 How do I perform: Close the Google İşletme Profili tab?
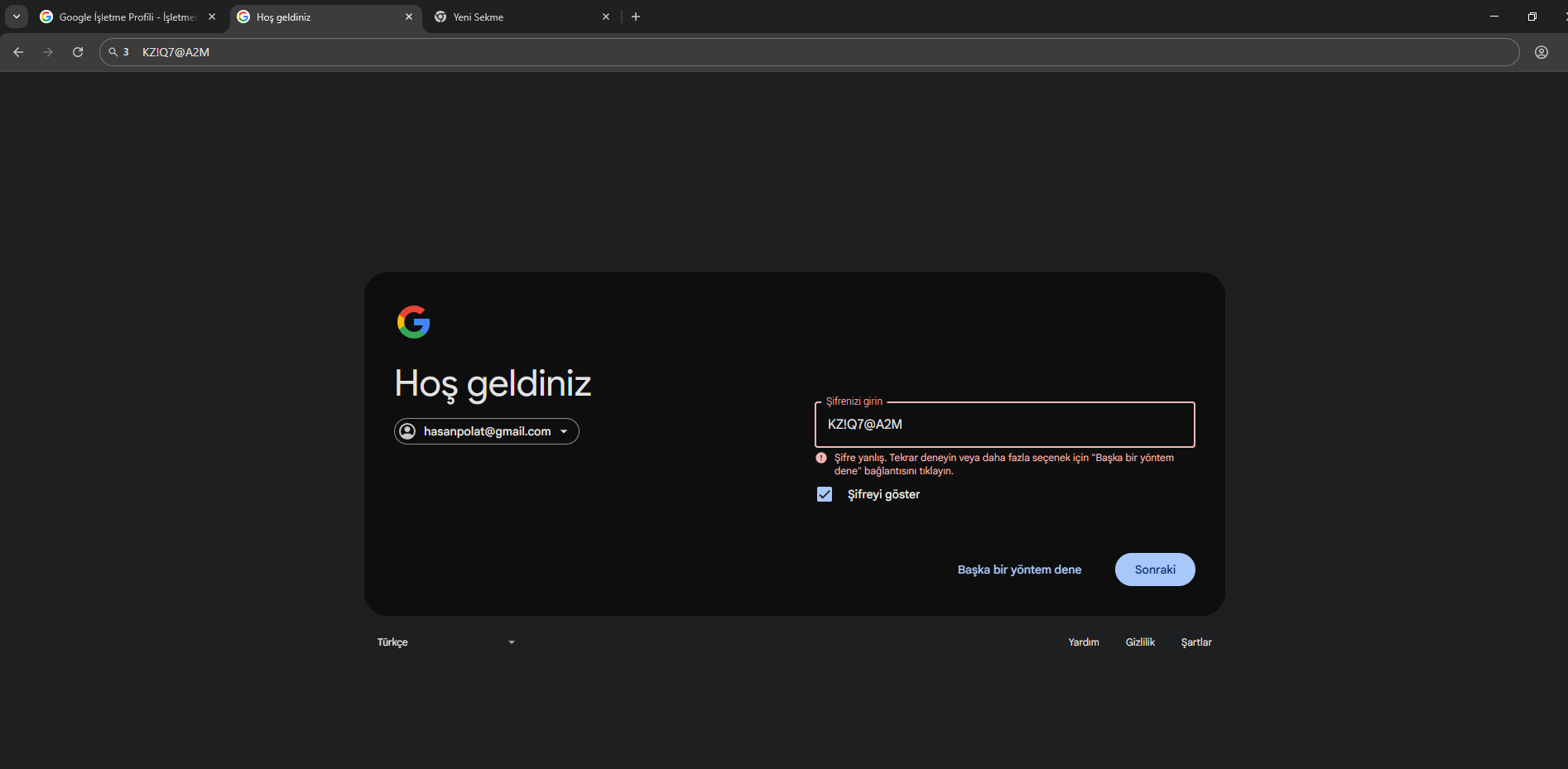point(212,17)
